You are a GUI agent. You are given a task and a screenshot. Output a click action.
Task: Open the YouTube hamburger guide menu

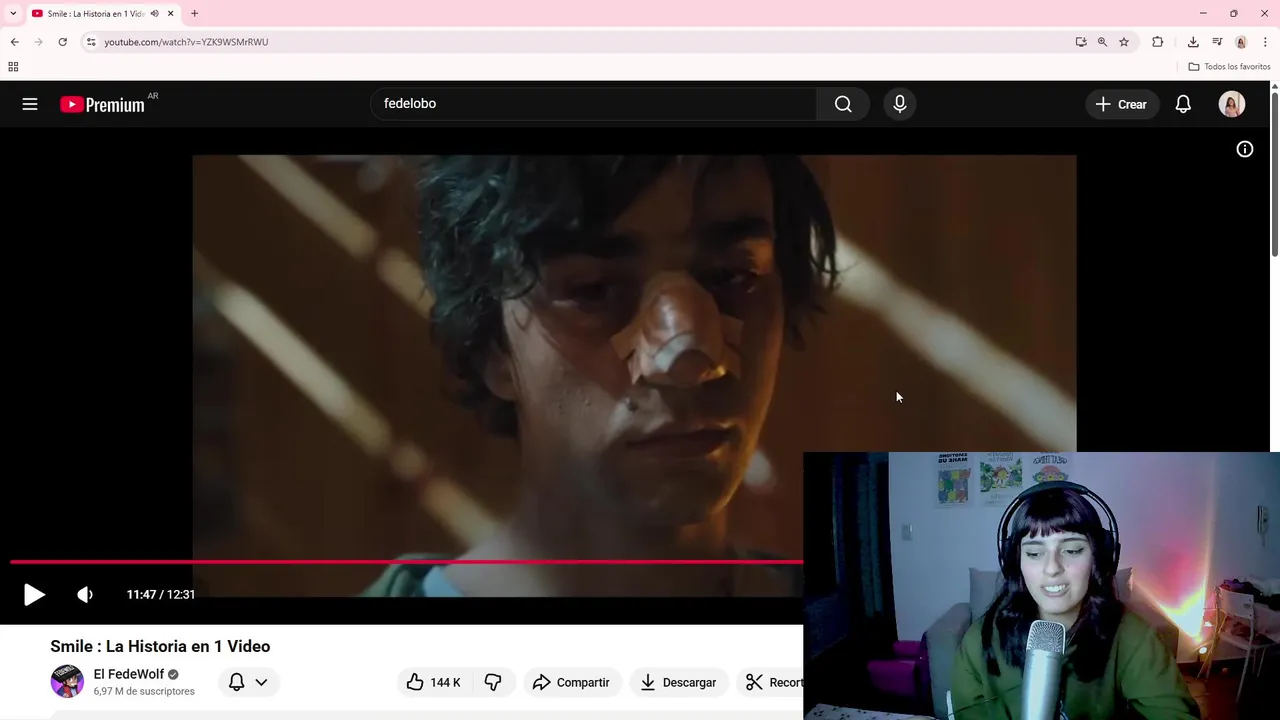tap(30, 104)
